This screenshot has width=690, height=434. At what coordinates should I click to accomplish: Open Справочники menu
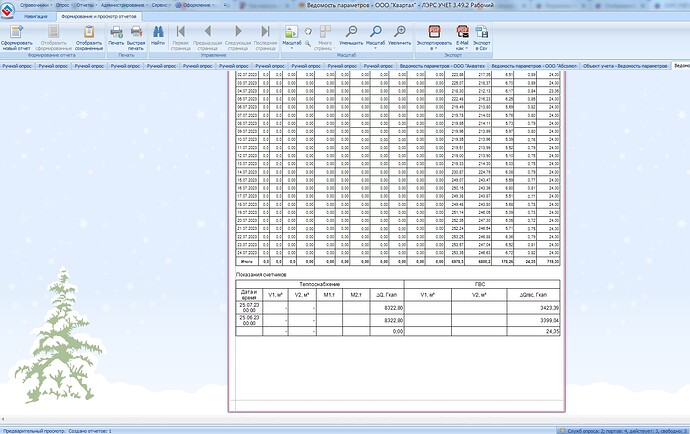pos(35,5)
